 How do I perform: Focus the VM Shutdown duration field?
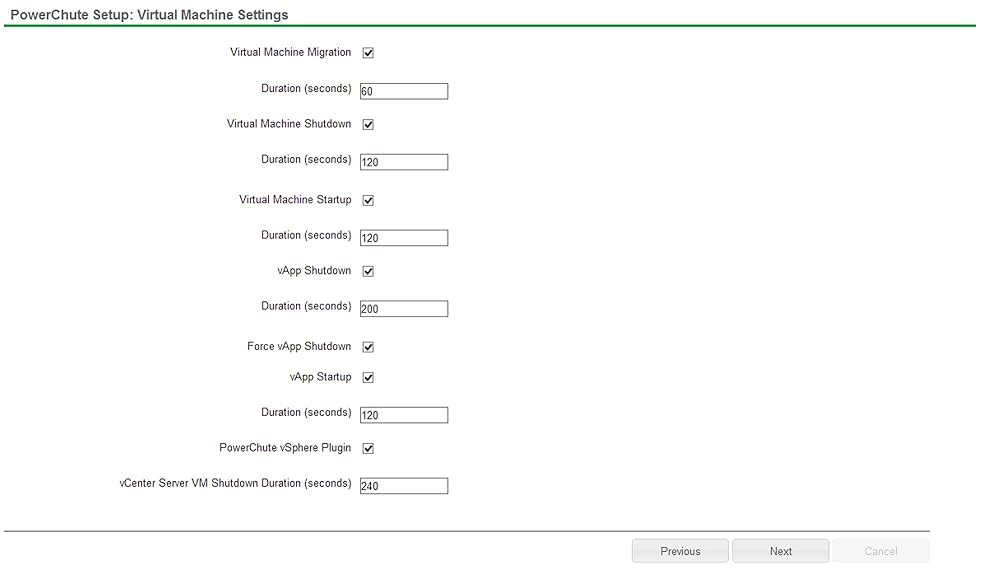pyautogui.click(x=404, y=162)
